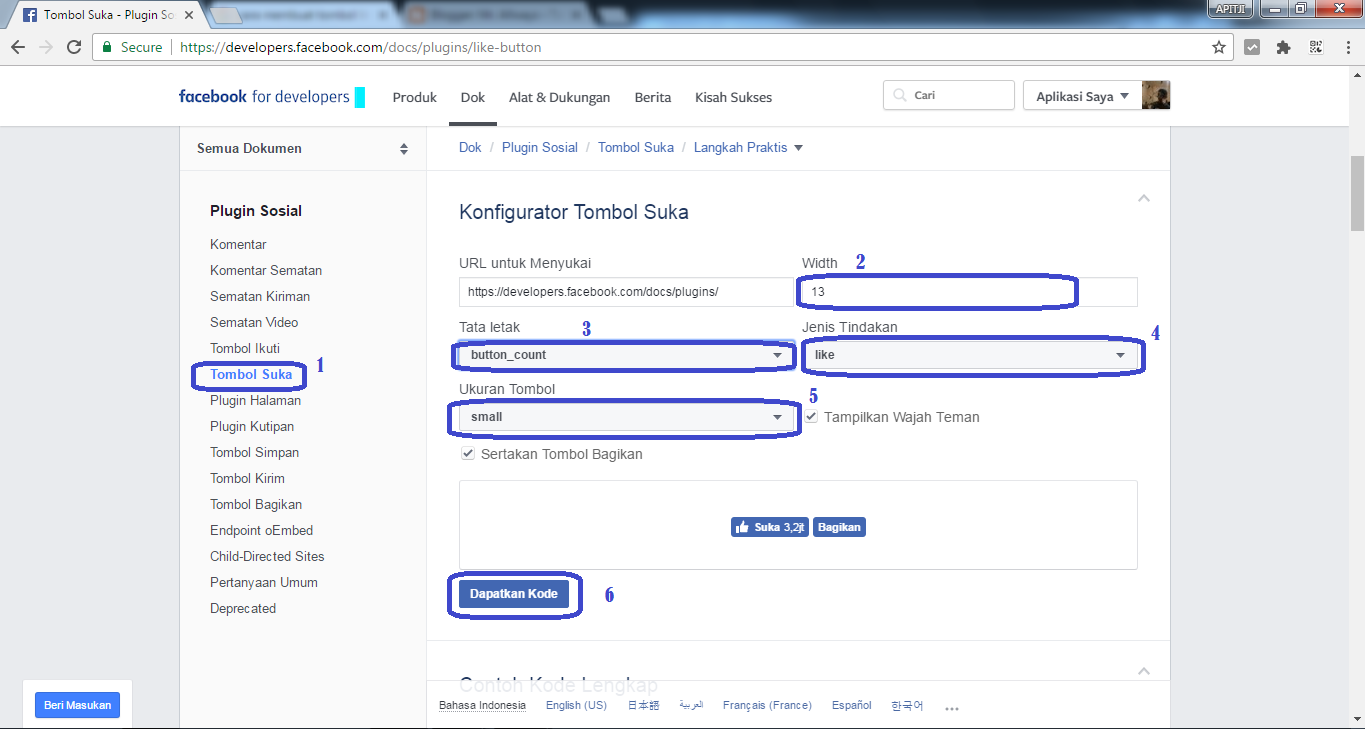The image size is (1365, 729).
Task: Open Tombol Simpan in the sidebar
Action: [254, 452]
